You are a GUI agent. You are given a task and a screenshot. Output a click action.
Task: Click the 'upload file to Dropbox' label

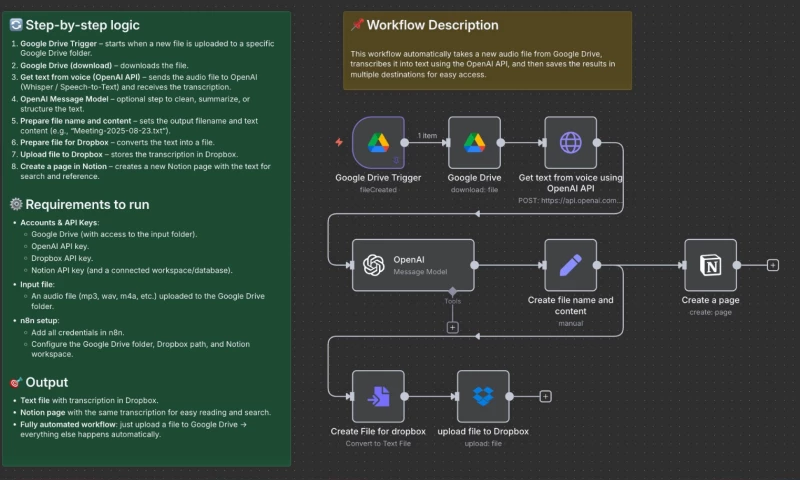tap(483, 432)
